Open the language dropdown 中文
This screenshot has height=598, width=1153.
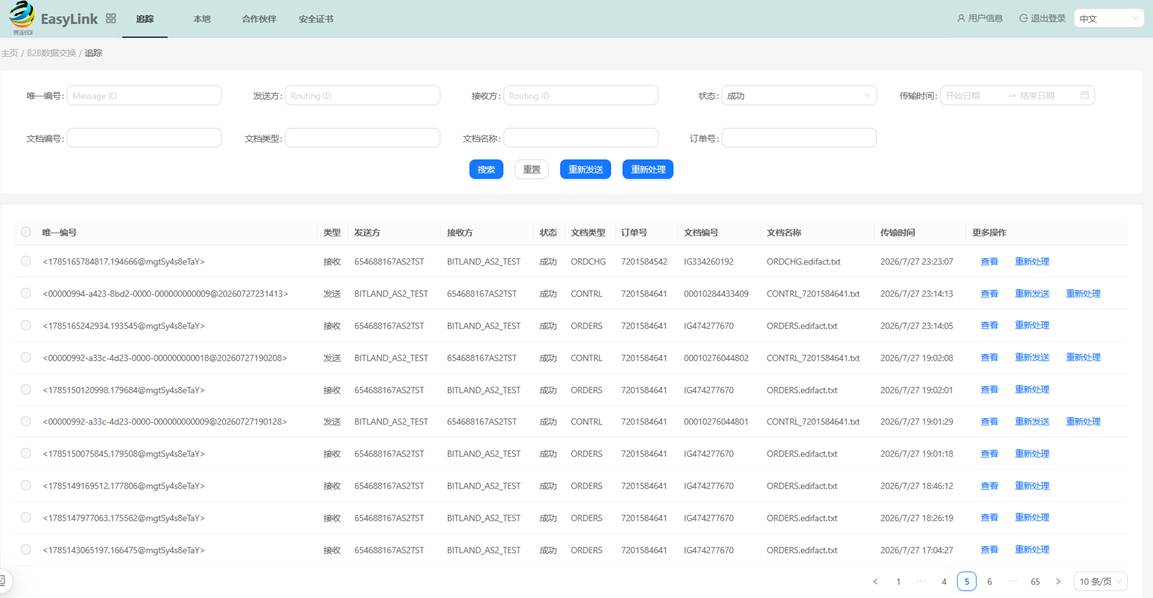pyautogui.click(x=1108, y=18)
